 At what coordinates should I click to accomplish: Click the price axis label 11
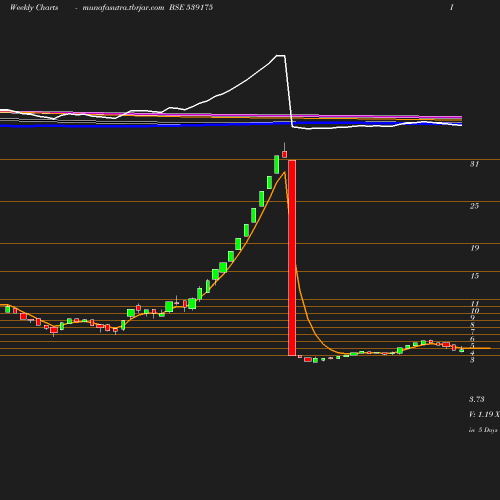475,304
